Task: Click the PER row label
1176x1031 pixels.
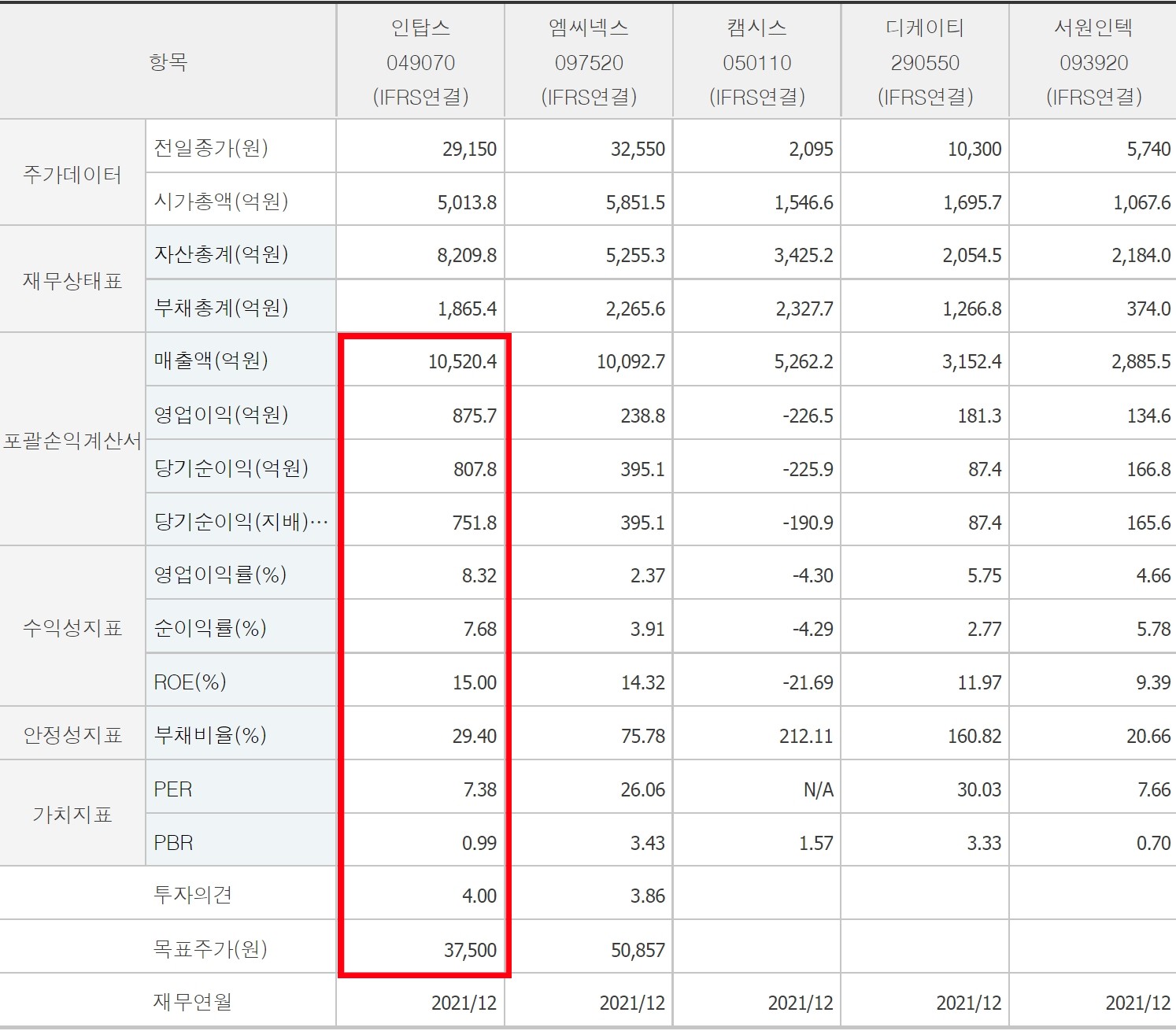Action: click(173, 789)
